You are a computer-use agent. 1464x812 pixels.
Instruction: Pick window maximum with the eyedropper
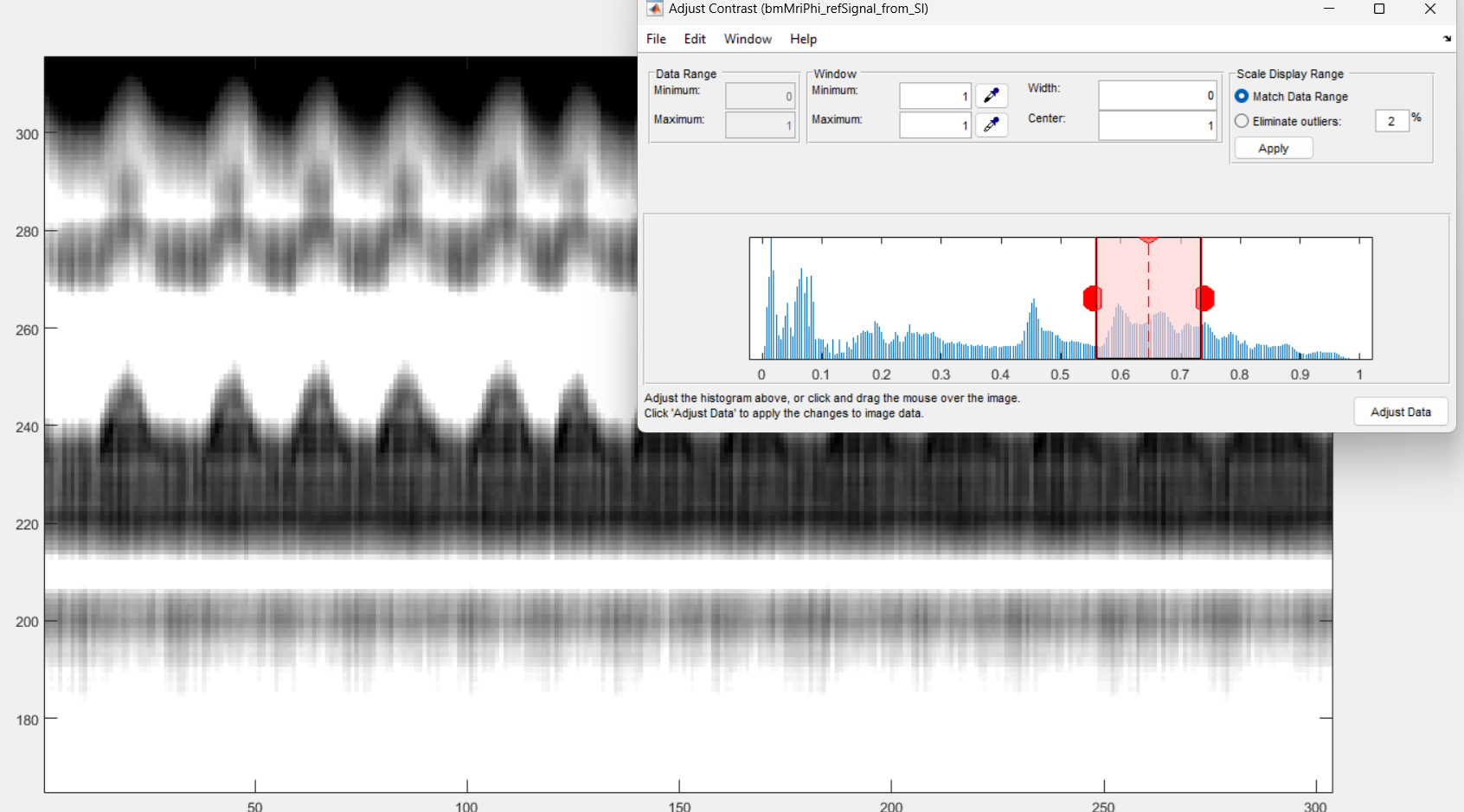[992, 125]
